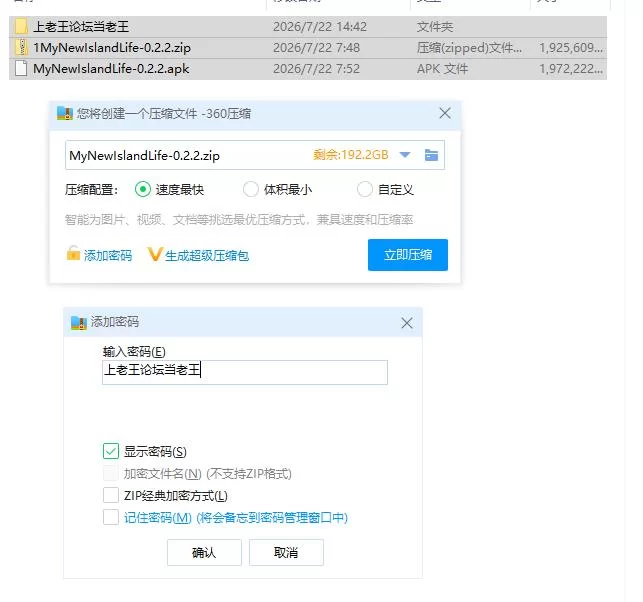Viewport: 643px width, 602px height.
Task: Click the date 2026/7/22 7:48
Action: (317, 48)
